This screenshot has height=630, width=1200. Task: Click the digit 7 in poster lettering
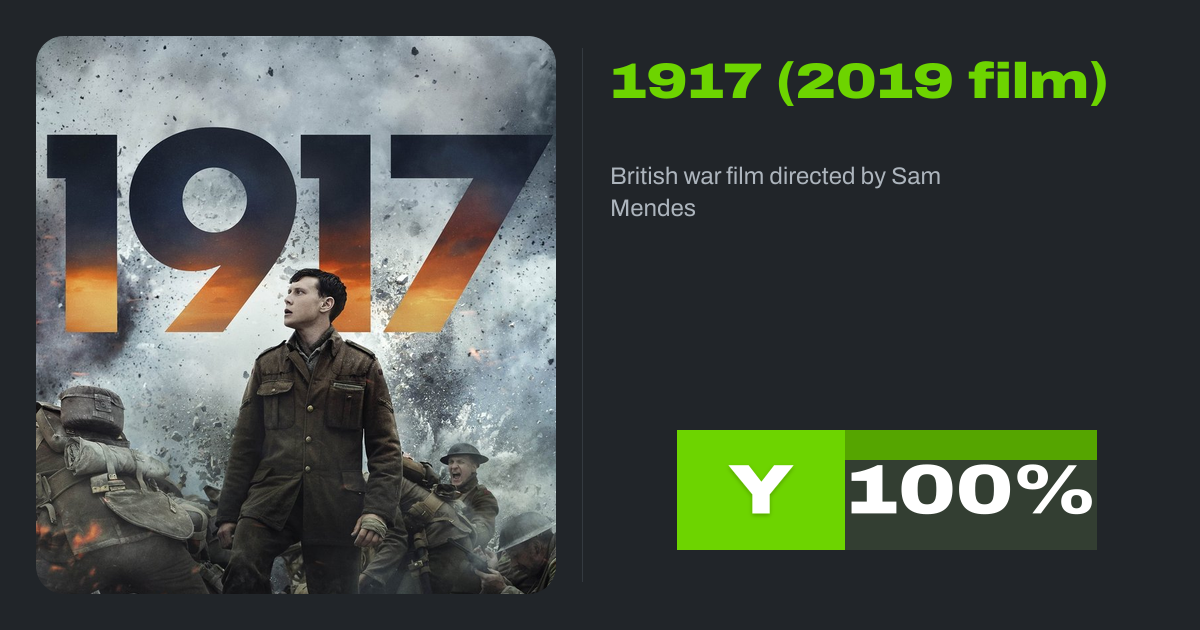470,232
